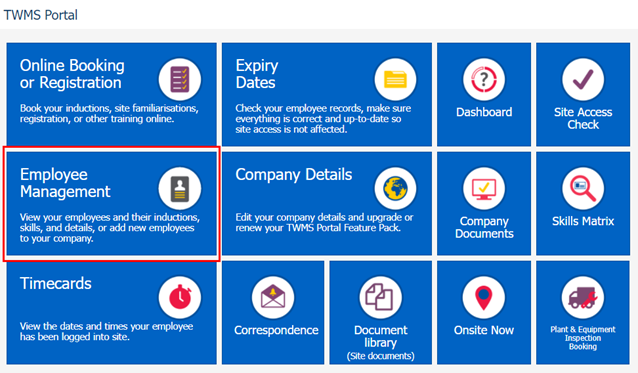Image resolution: width=638 pixels, height=373 pixels.
Task: Click the Site Access Check tick icon
Action: 583,79
